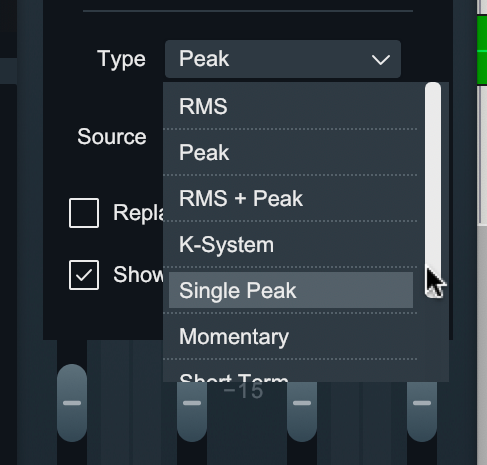Untick the checked Show checkbox
Screen dimensions: 487x465
[84, 275]
